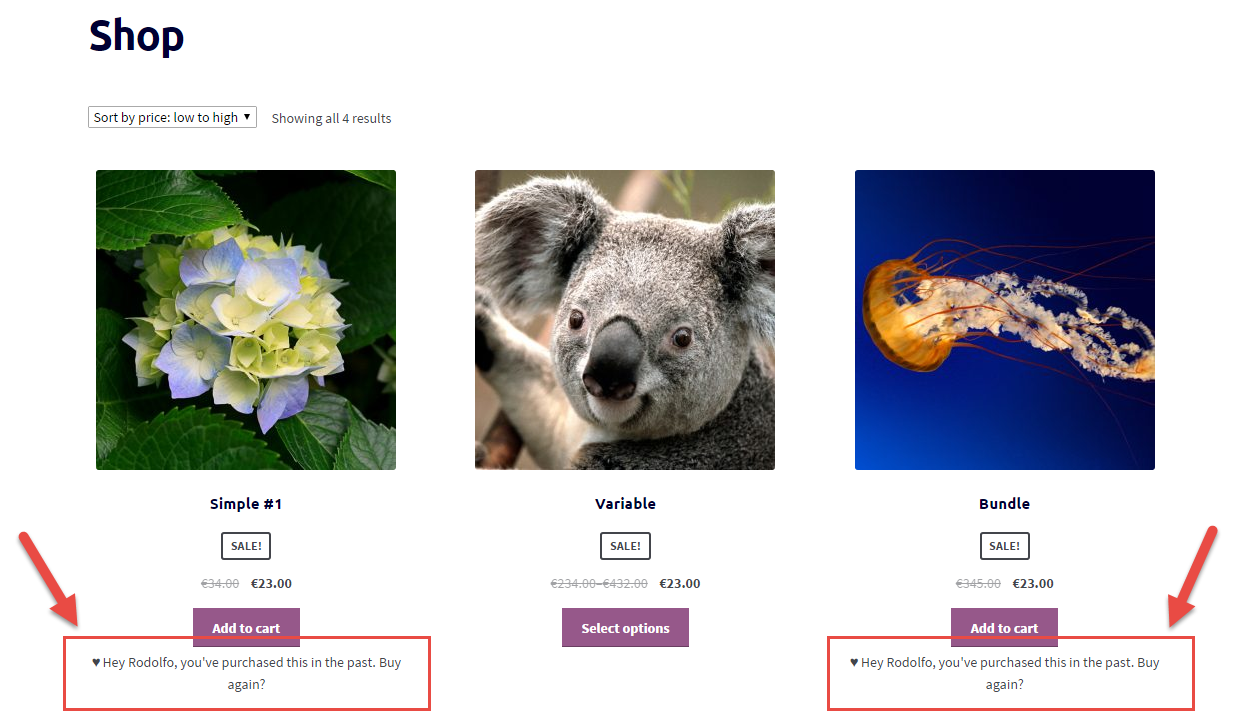The height and width of the screenshot is (724, 1253).
Task: Click Buy again? under Simple #1
Action: click(246, 684)
